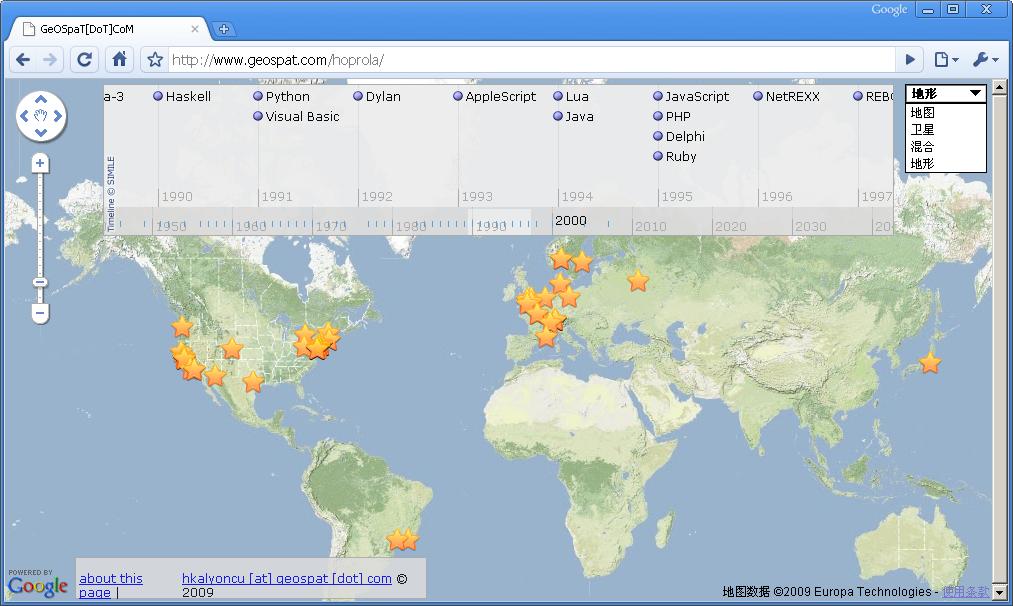Click the map zoom slider handle
The height and width of the screenshot is (606, 1013).
[40, 282]
